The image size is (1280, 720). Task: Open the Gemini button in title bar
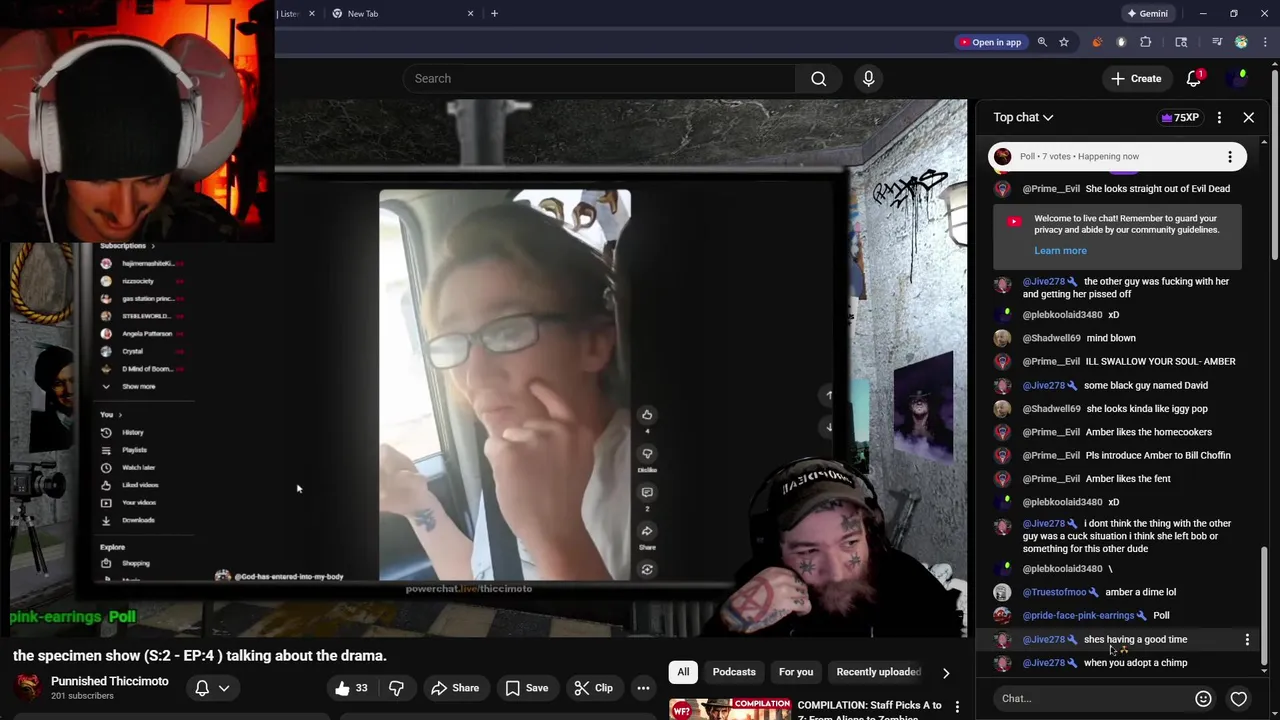[x=1147, y=14]
